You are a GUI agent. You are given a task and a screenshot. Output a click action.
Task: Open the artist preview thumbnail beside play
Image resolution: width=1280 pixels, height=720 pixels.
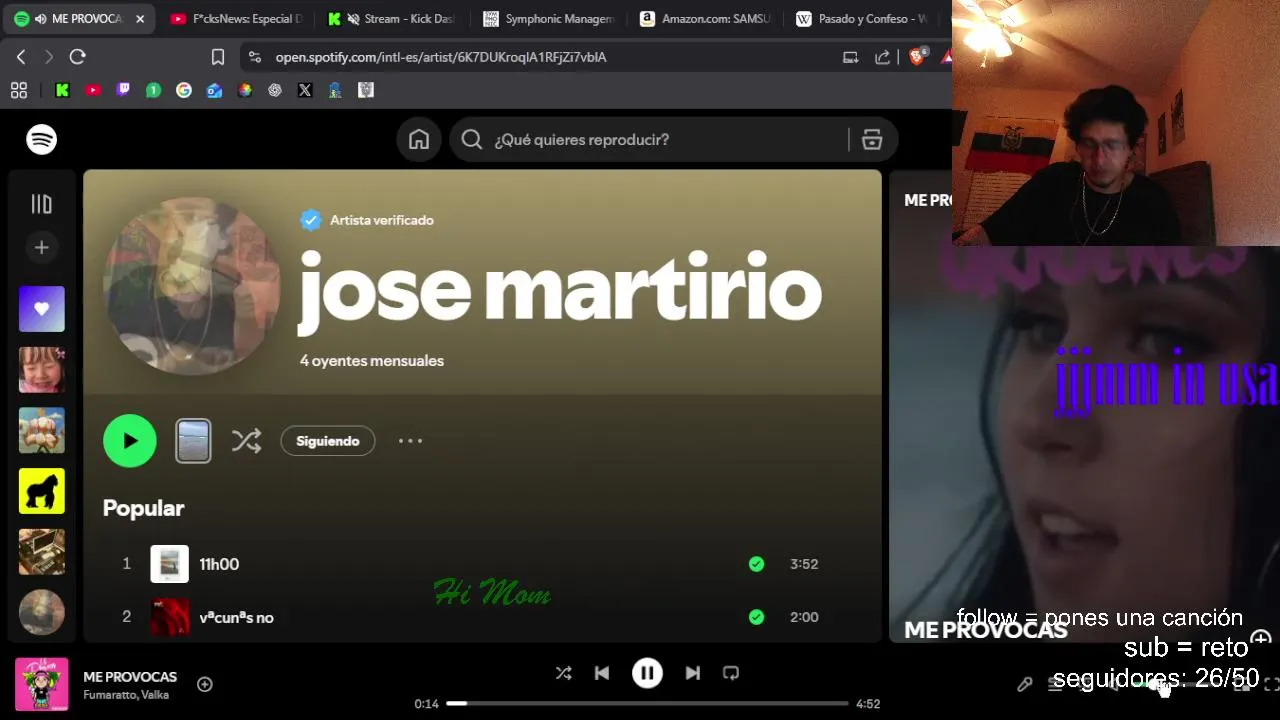[193, 441]
